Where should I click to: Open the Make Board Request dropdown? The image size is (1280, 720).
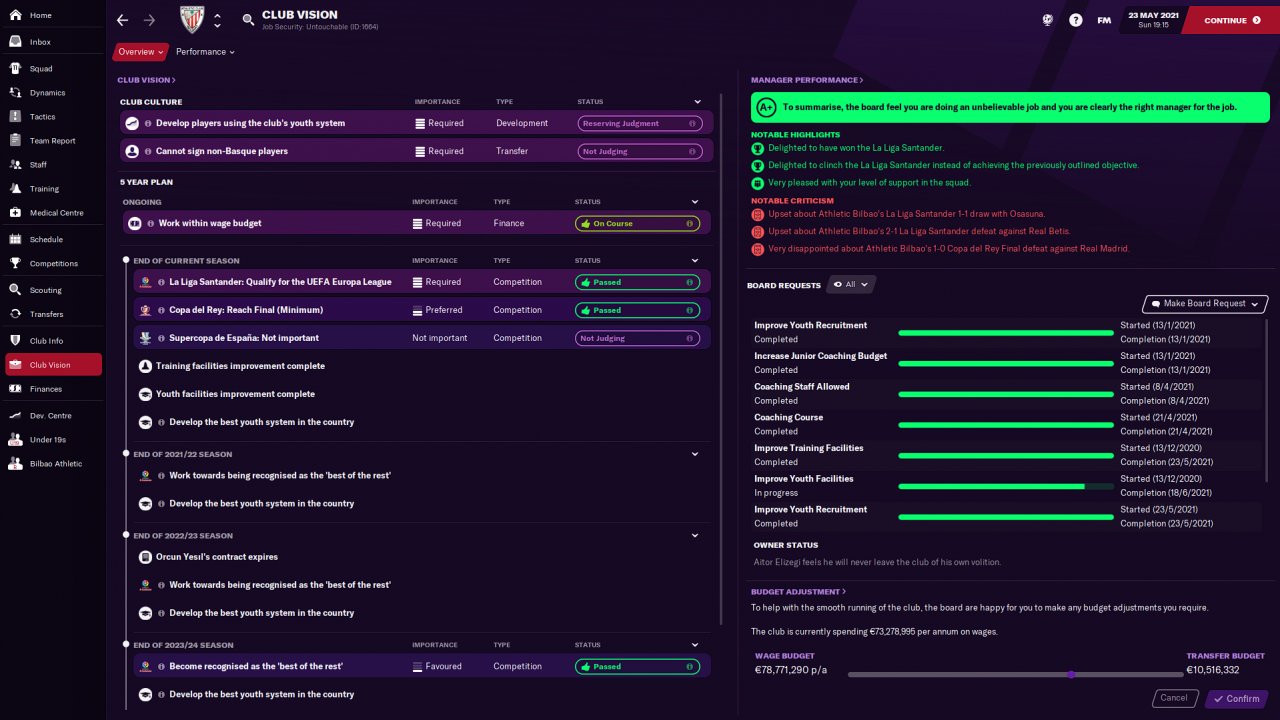click(1205, 304)
